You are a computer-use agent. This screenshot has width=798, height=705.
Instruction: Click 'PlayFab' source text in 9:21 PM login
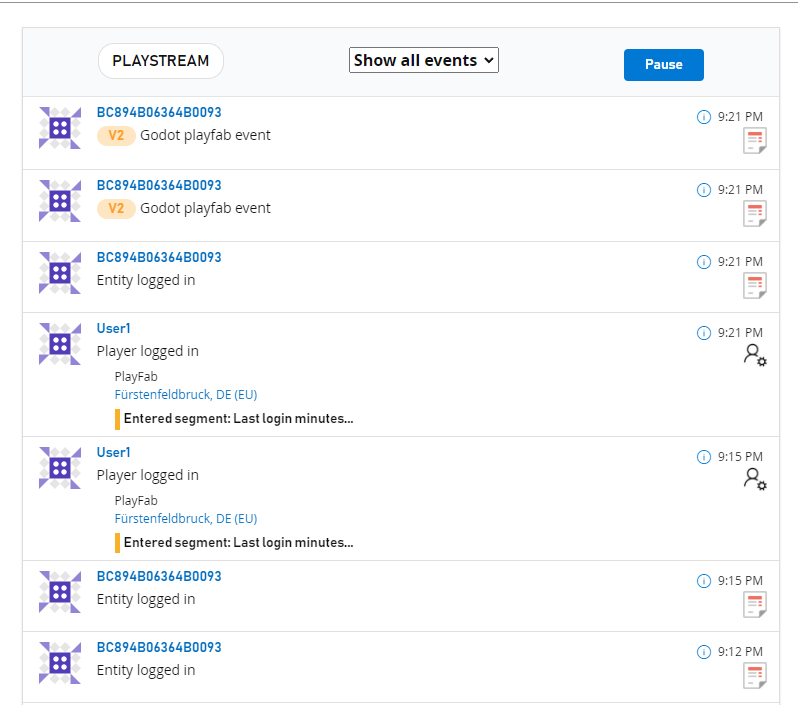tap(136, 377)
